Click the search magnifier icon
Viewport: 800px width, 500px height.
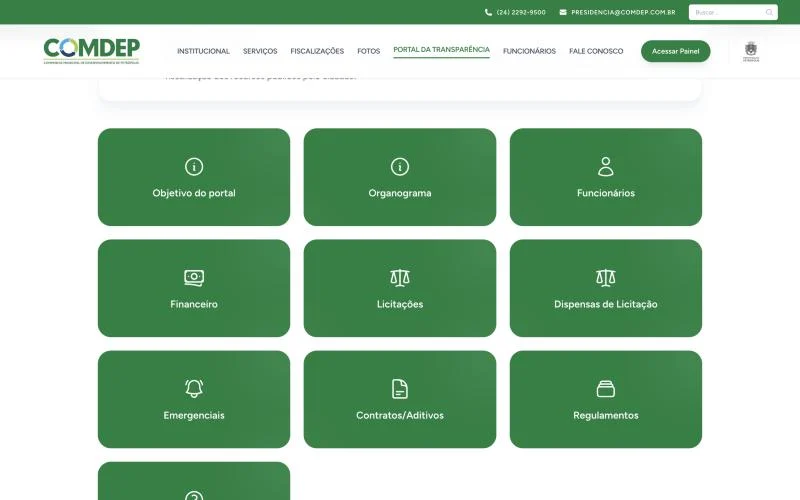pyautogui.click(x=769, y=12)
